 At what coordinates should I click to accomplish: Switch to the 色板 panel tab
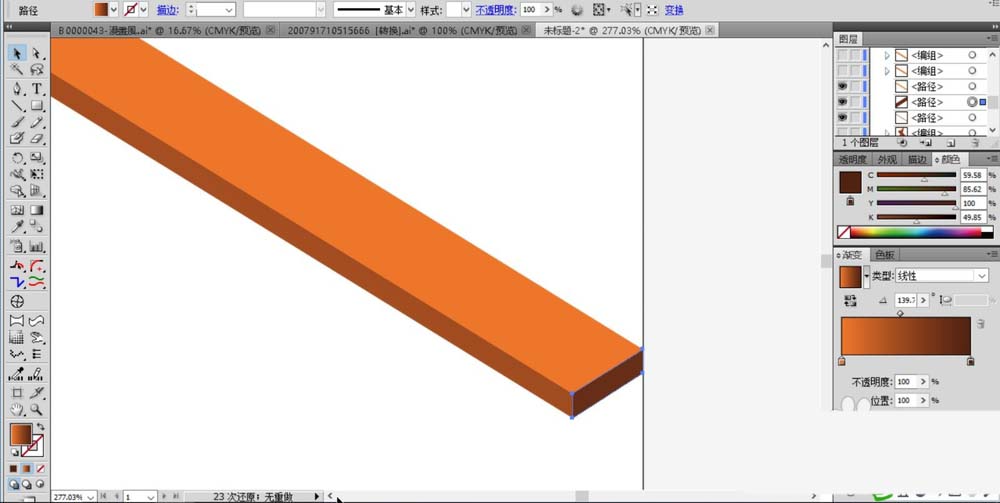pyautogui.click(x=885, y=255)
